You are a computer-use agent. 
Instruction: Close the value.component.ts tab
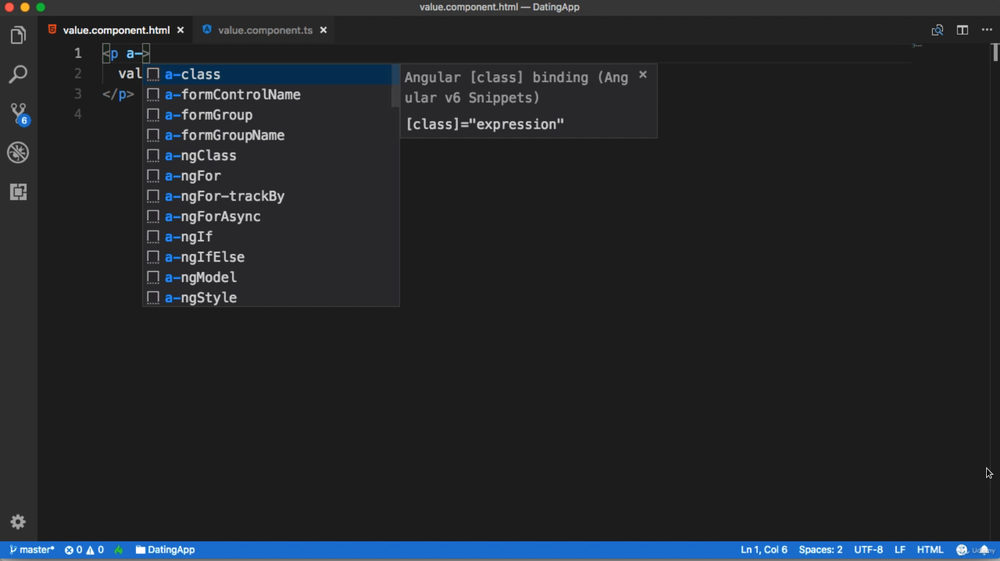click(324, 30)
